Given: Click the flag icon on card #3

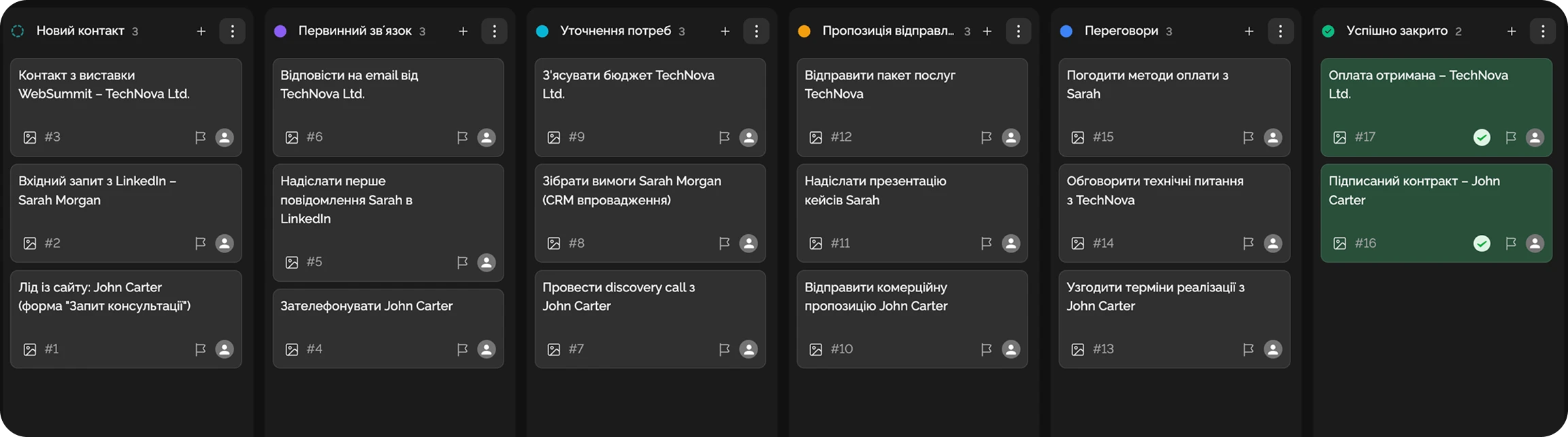Looking at the screenshot, I should tap(200, 137).
